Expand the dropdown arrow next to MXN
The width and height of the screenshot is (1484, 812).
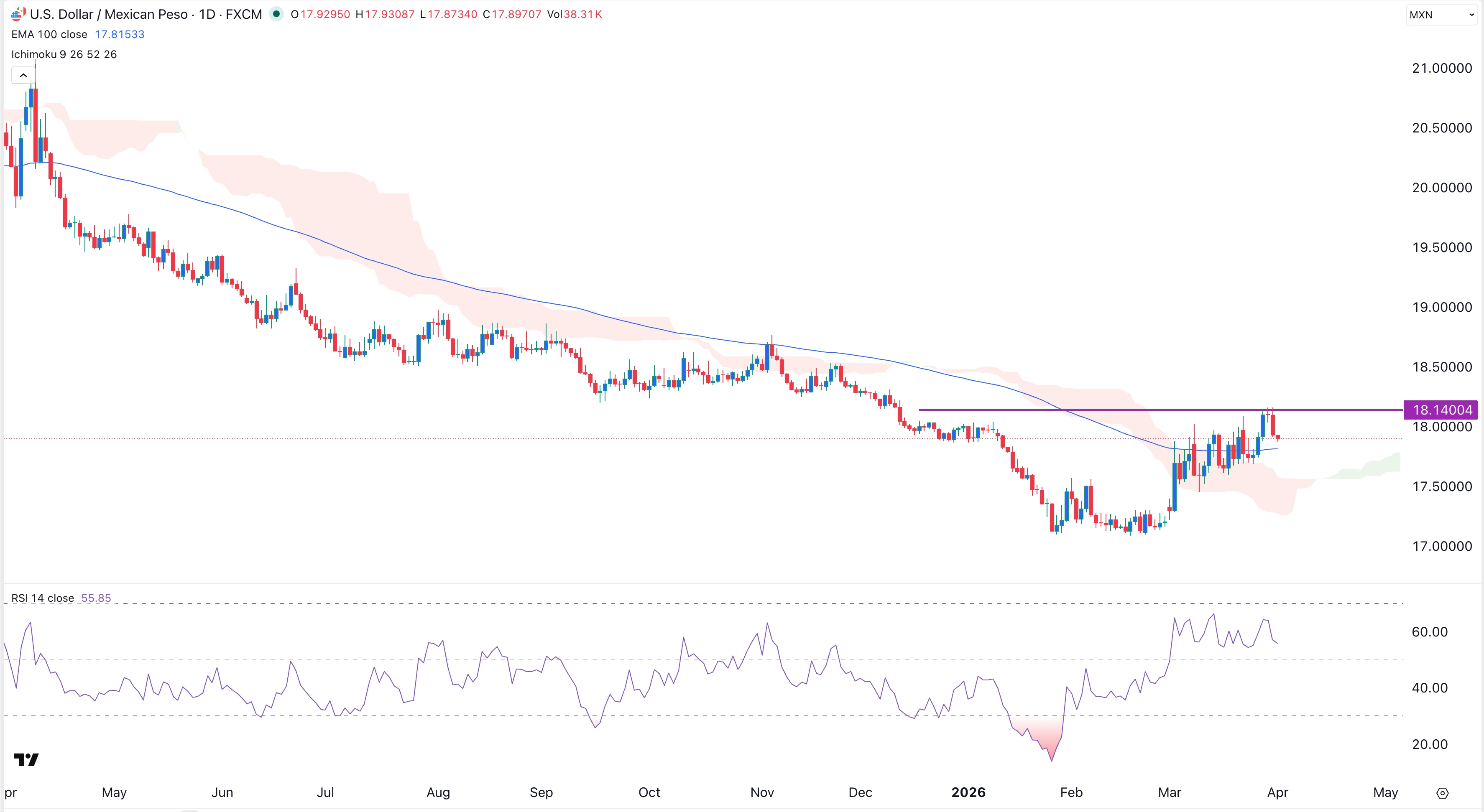1470,15
